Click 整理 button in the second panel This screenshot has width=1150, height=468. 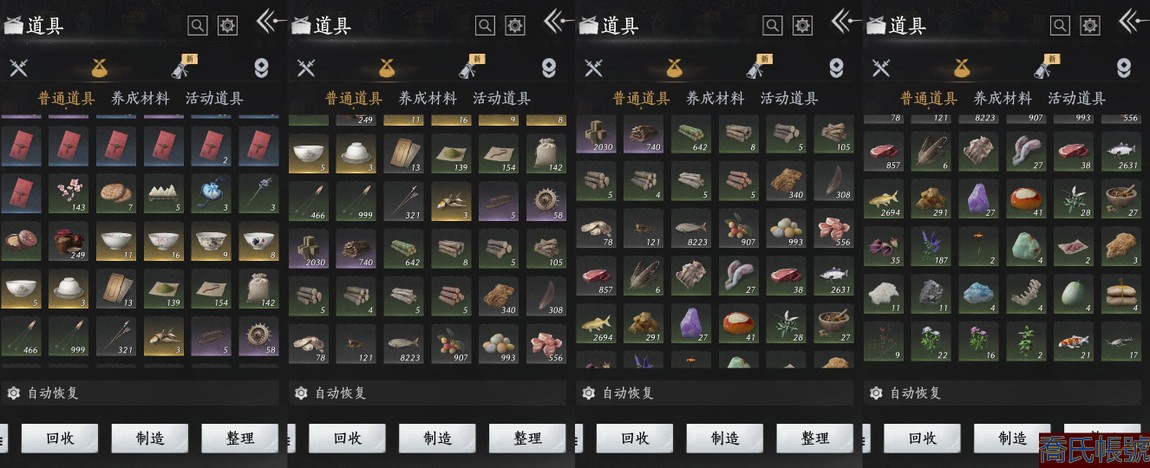point(527,439)
